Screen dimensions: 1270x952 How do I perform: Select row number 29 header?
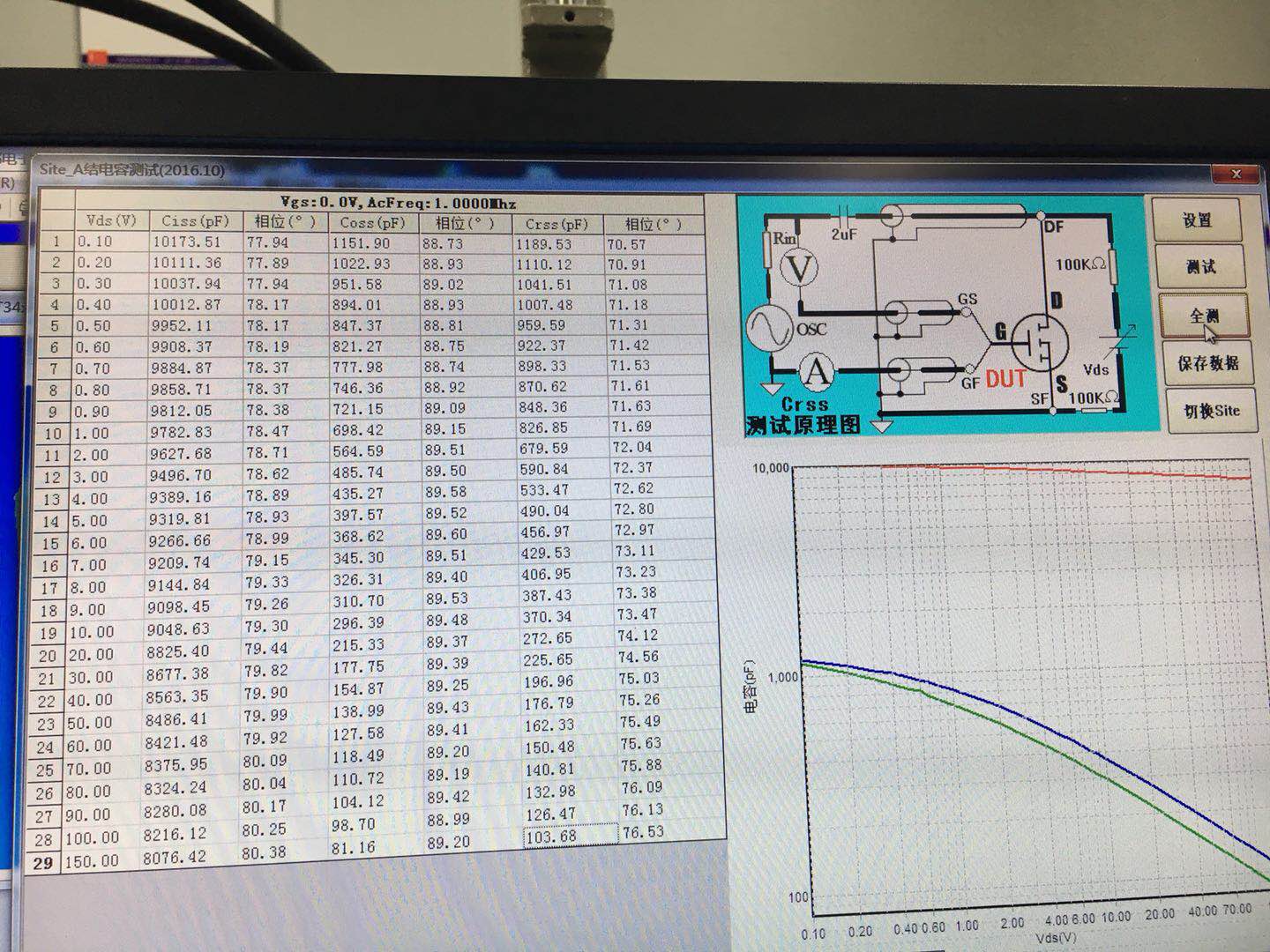43,863
